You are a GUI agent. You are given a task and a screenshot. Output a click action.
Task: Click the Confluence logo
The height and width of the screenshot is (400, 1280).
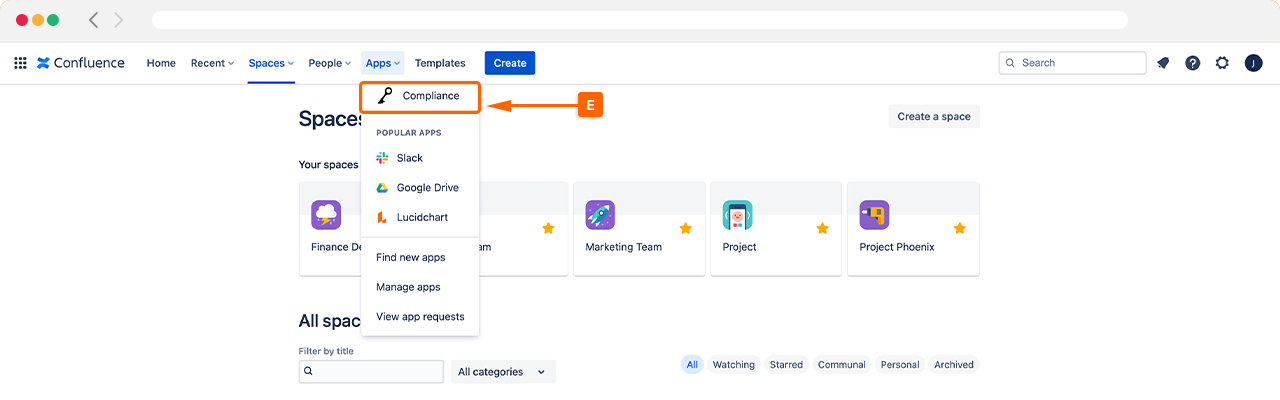(x=81, y=63)
